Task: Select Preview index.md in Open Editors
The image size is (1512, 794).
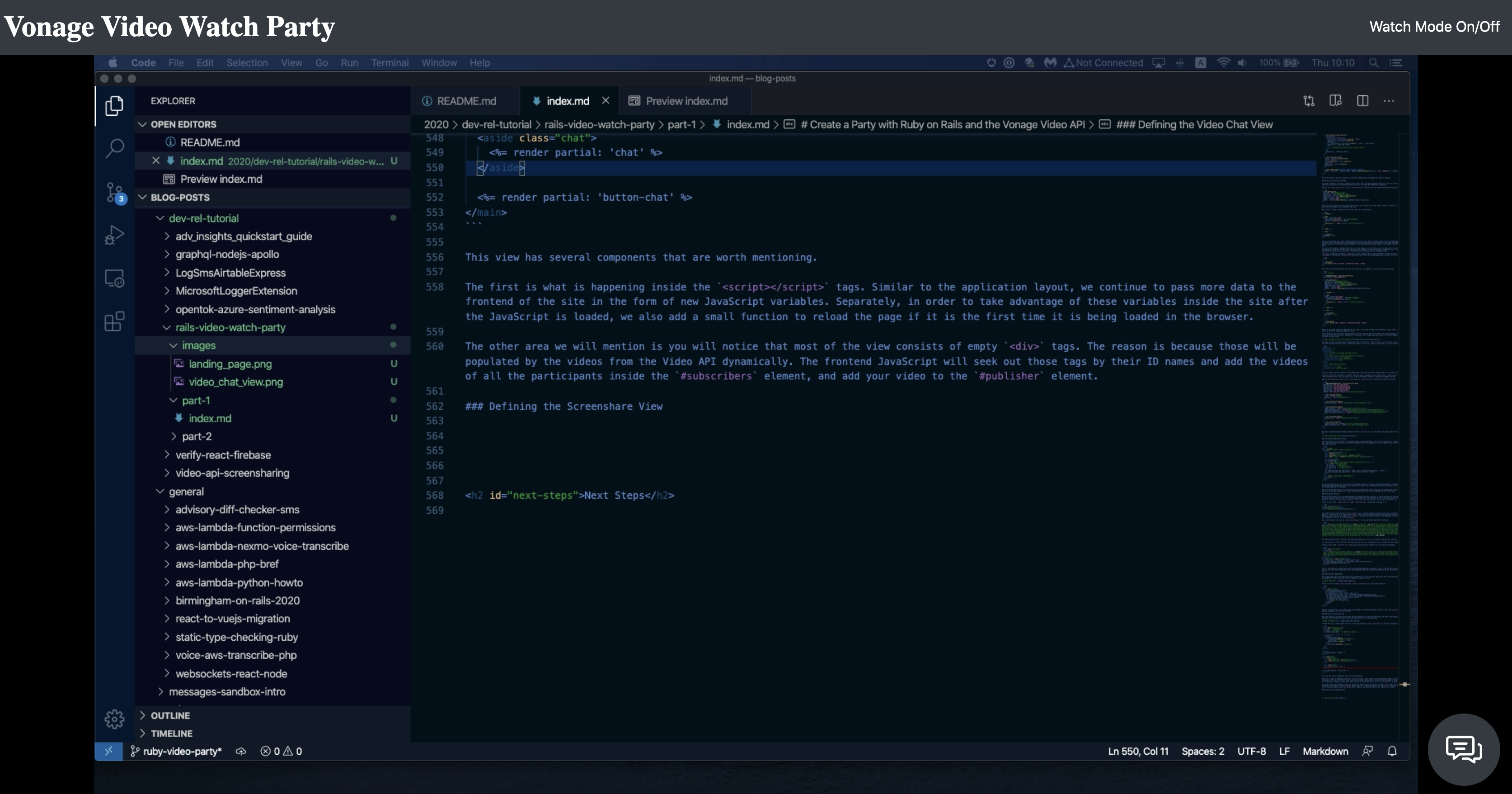Action: (221, 179)
